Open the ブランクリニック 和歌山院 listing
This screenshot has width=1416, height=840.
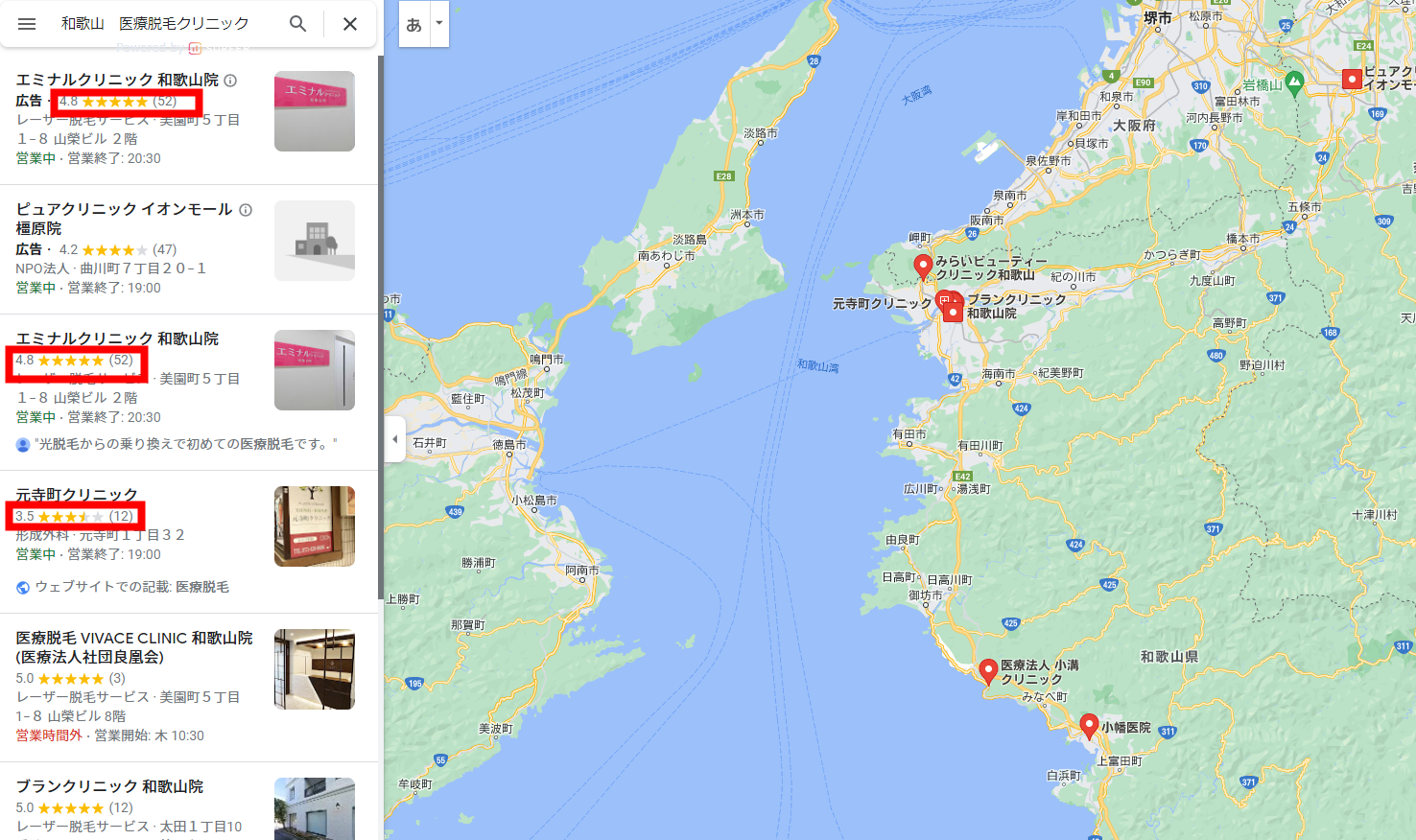click(x=109, y=786)
